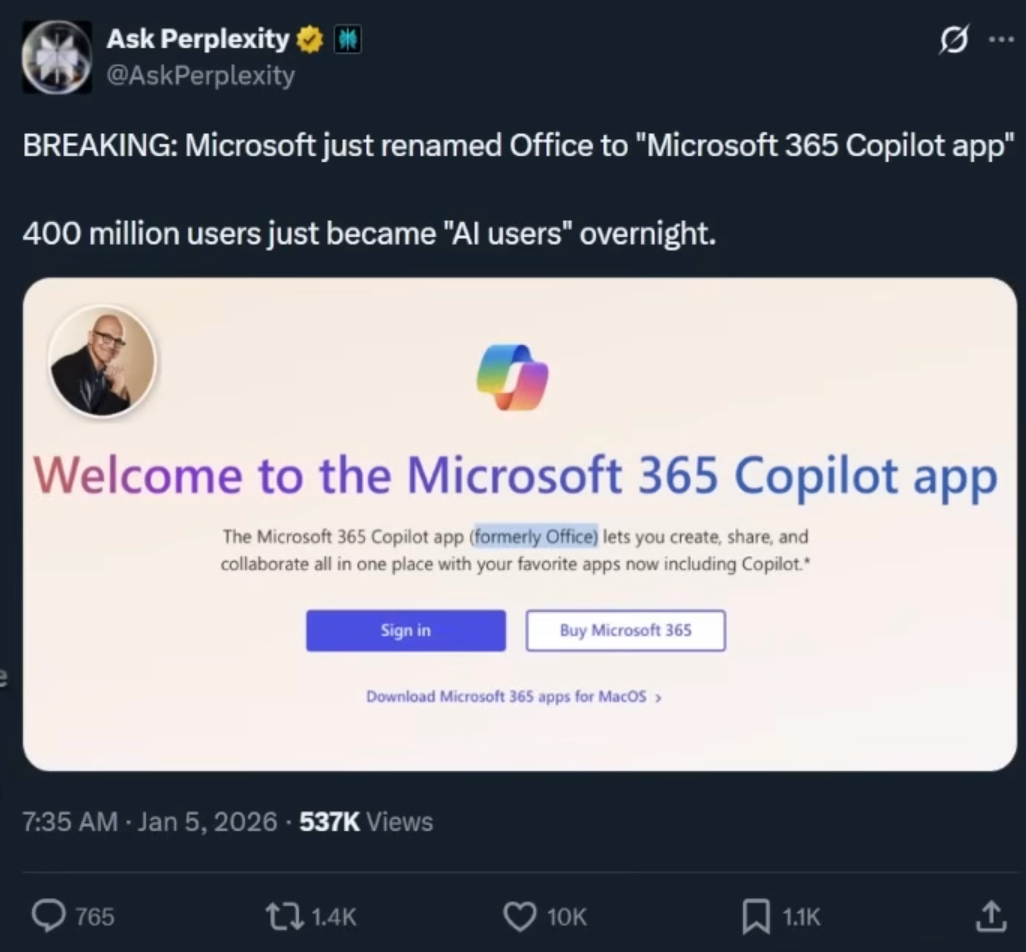Click the Buy Microsoft 365 button
Viewport: 1026px width, 952px height.
pyautogui.click(x=626, y=630)
